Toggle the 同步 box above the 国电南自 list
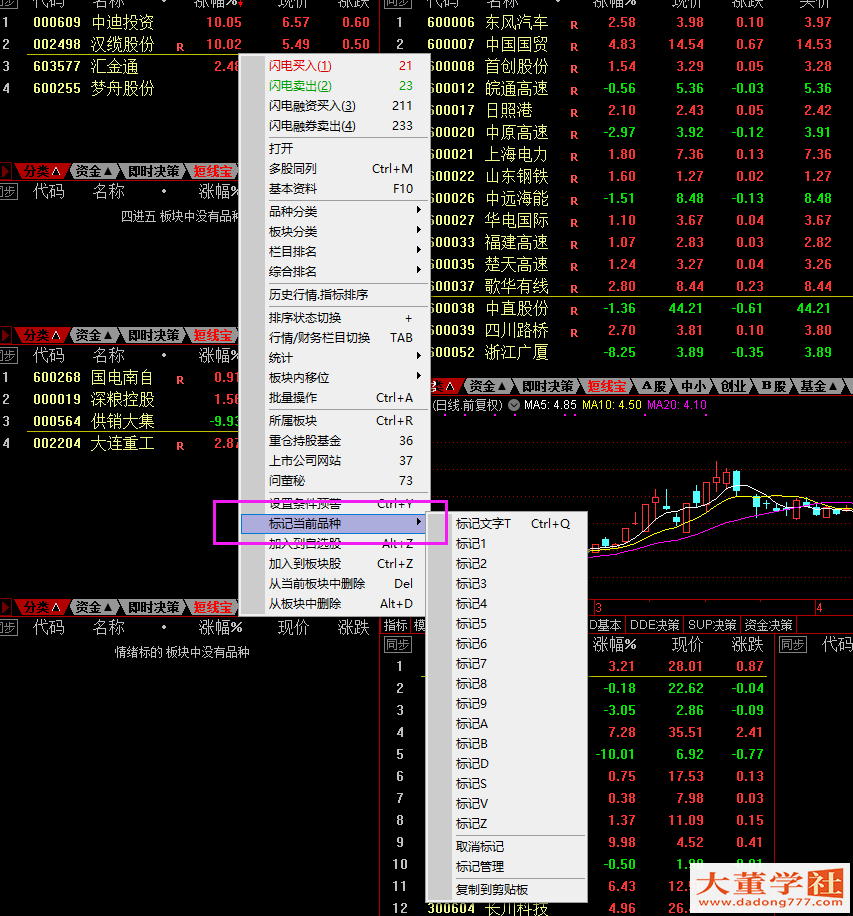853x916 pixels. tap(8, 356)
